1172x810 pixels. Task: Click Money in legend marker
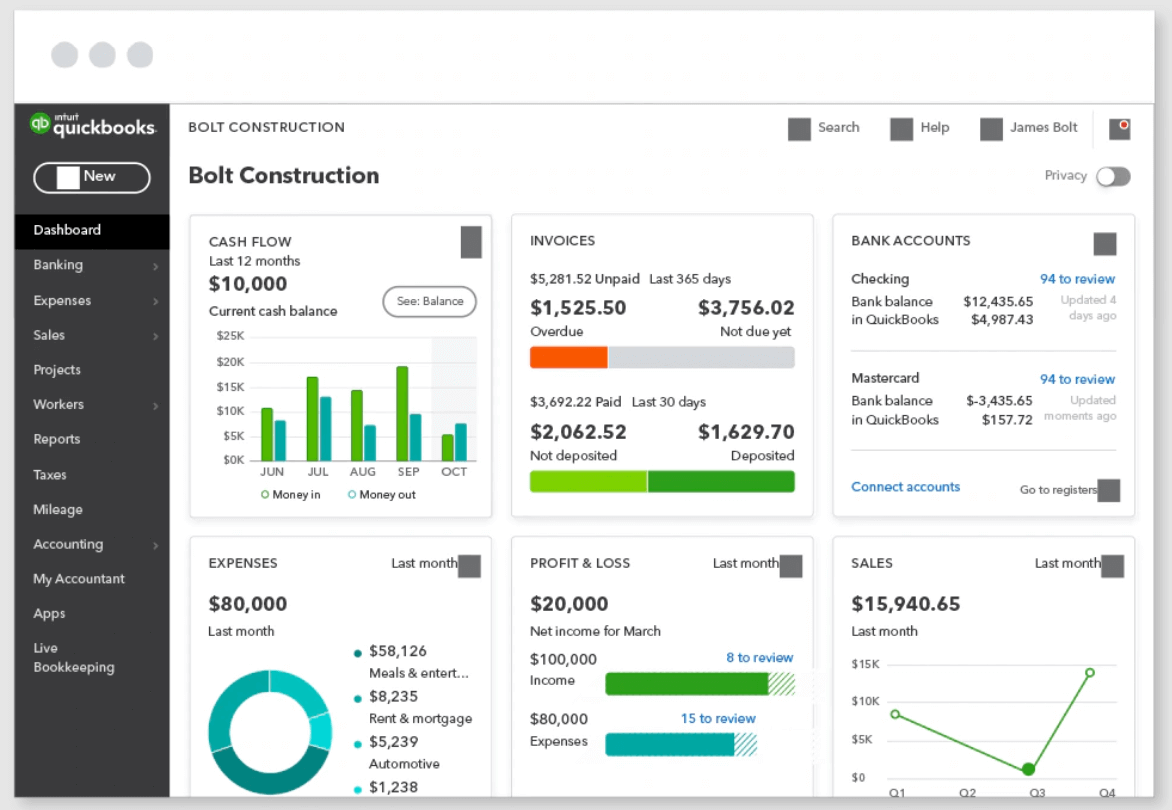[265, 495]
